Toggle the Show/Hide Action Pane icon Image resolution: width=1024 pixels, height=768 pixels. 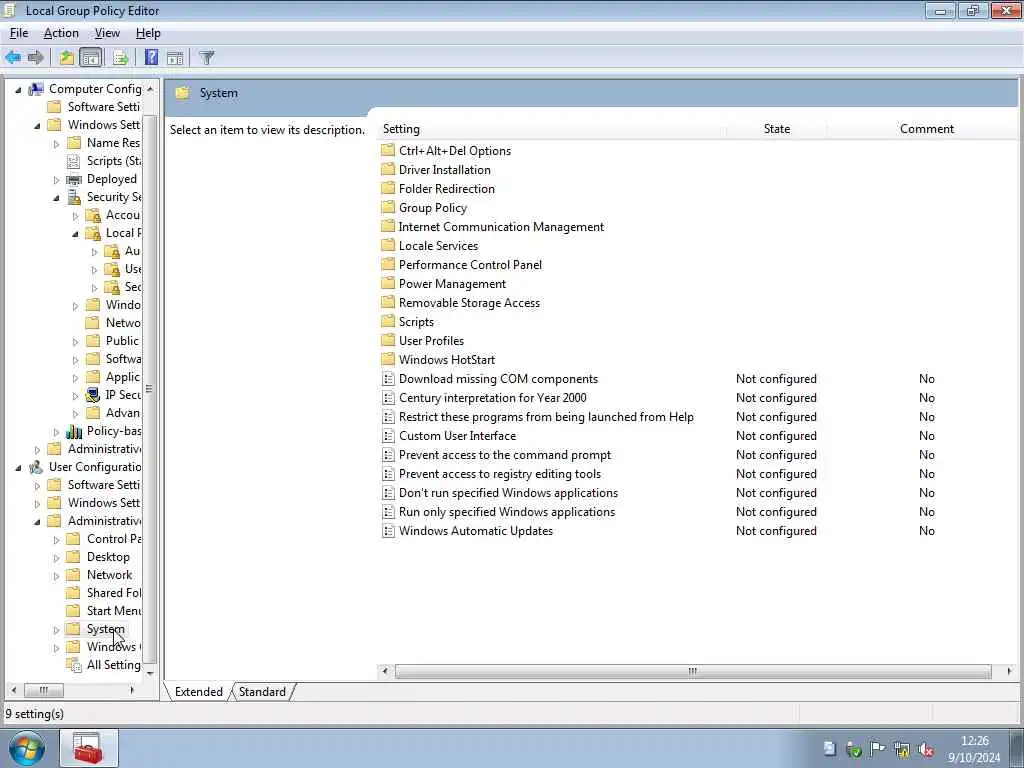point(174,57)
